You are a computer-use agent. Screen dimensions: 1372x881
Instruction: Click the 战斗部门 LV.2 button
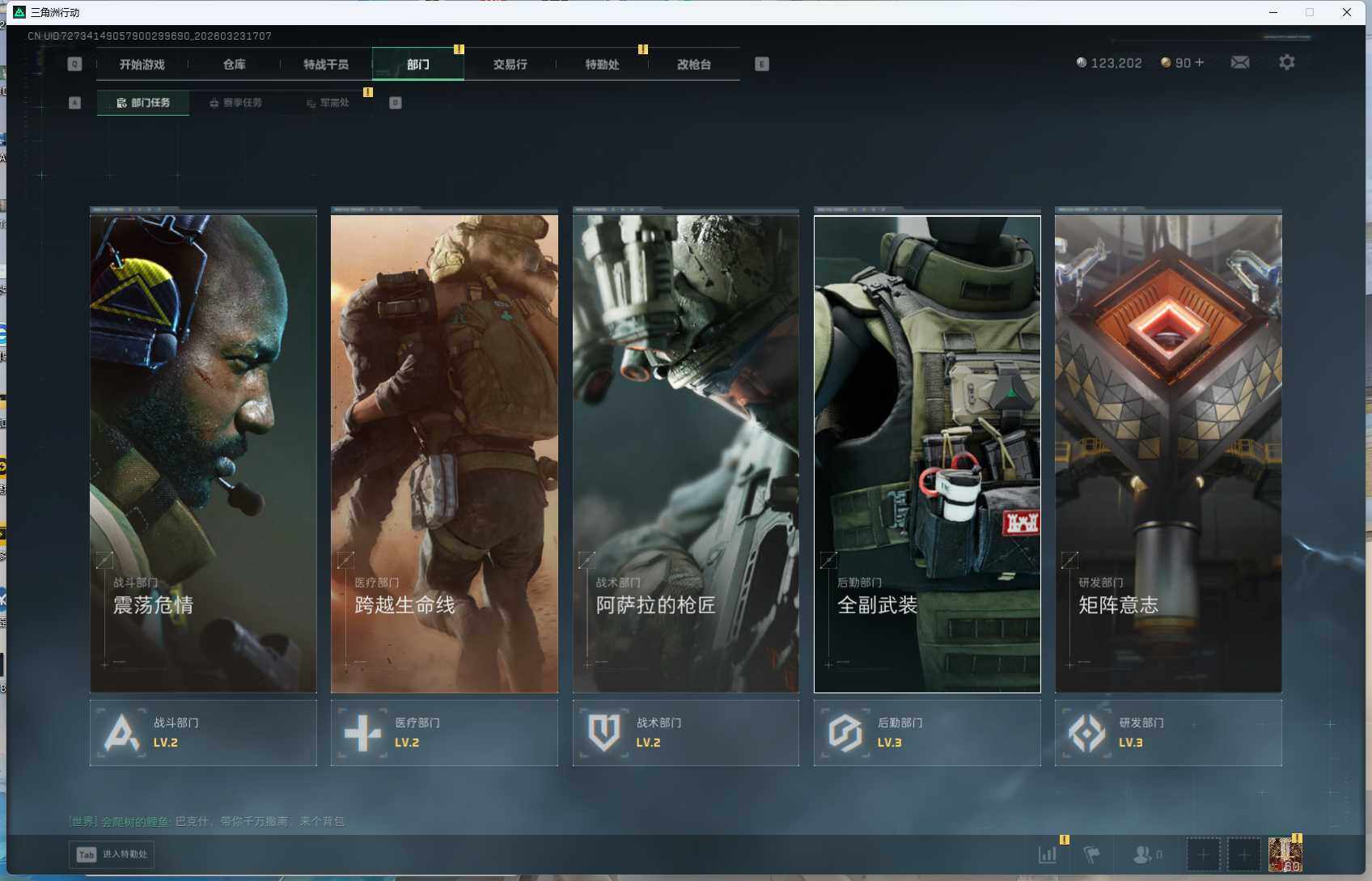point(203,733)
